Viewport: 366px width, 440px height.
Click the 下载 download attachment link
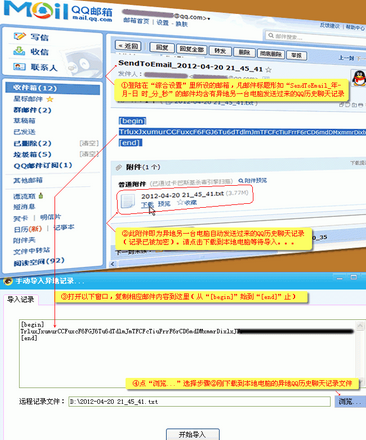[x=147, y=204]
